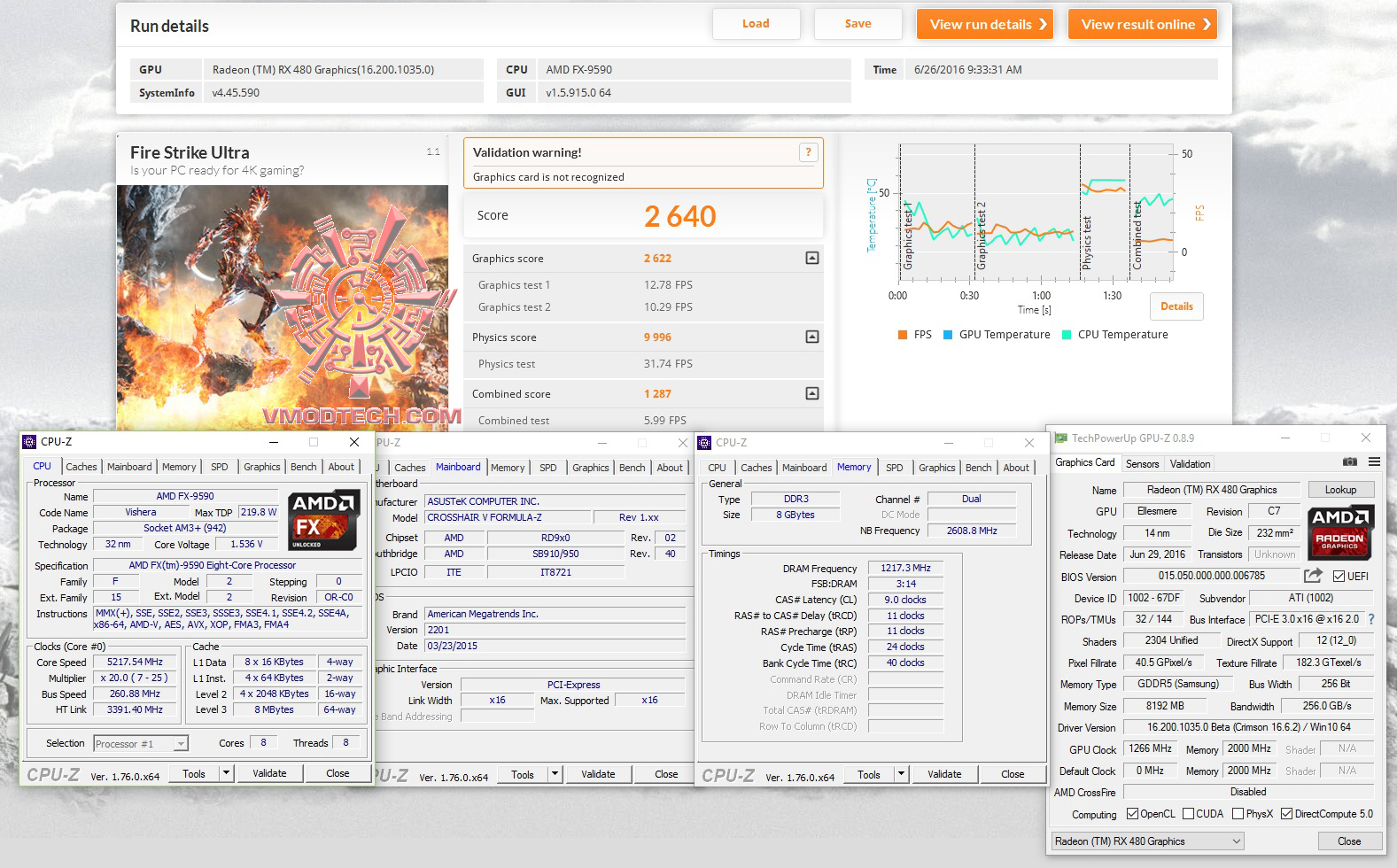Open the About tab in the CPU-Z Memory window
The image size is (1397, 868).
pyautogui.click(x=1016, y=468)
